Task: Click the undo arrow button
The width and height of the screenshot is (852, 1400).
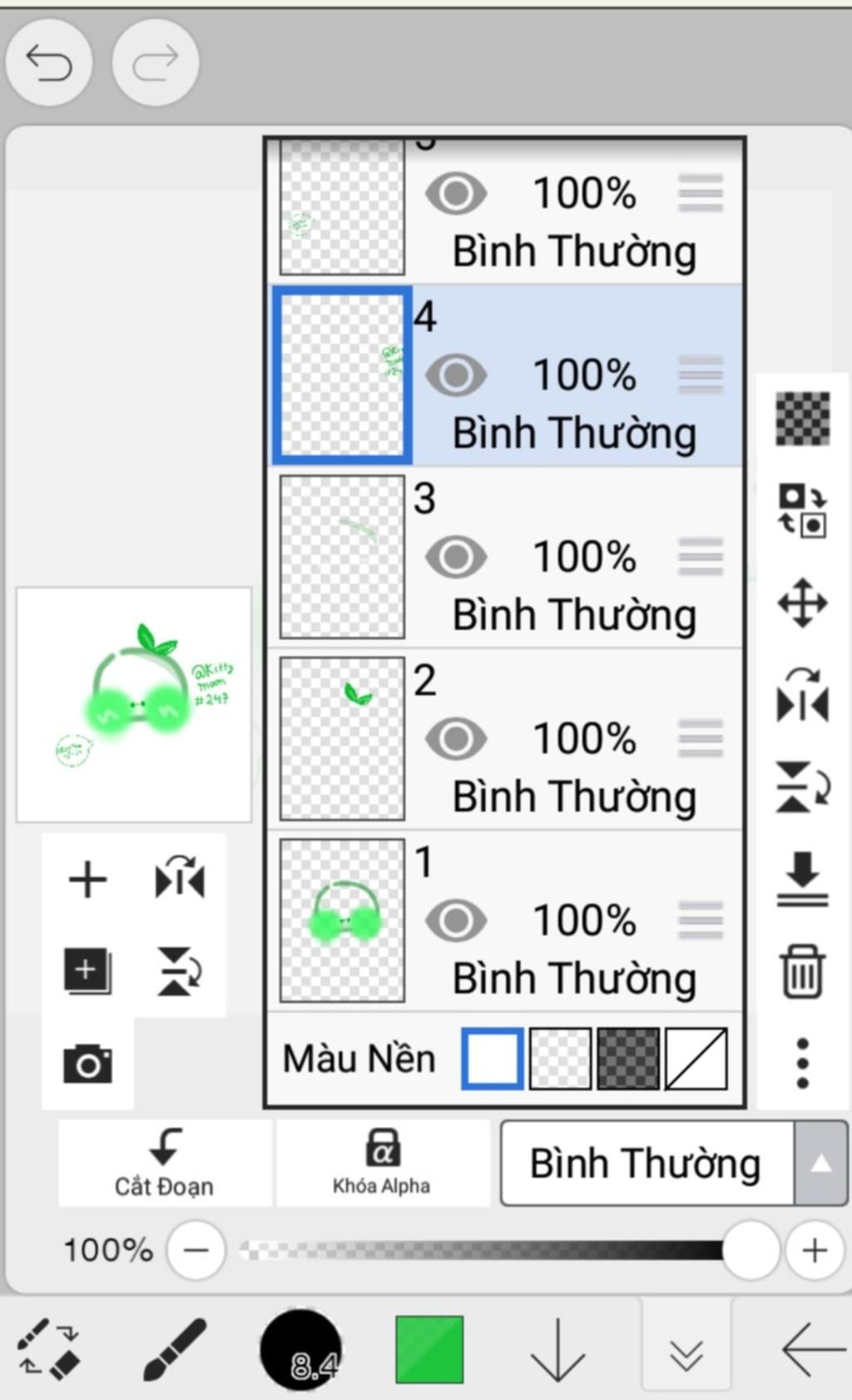Action: tap(49, 63)
